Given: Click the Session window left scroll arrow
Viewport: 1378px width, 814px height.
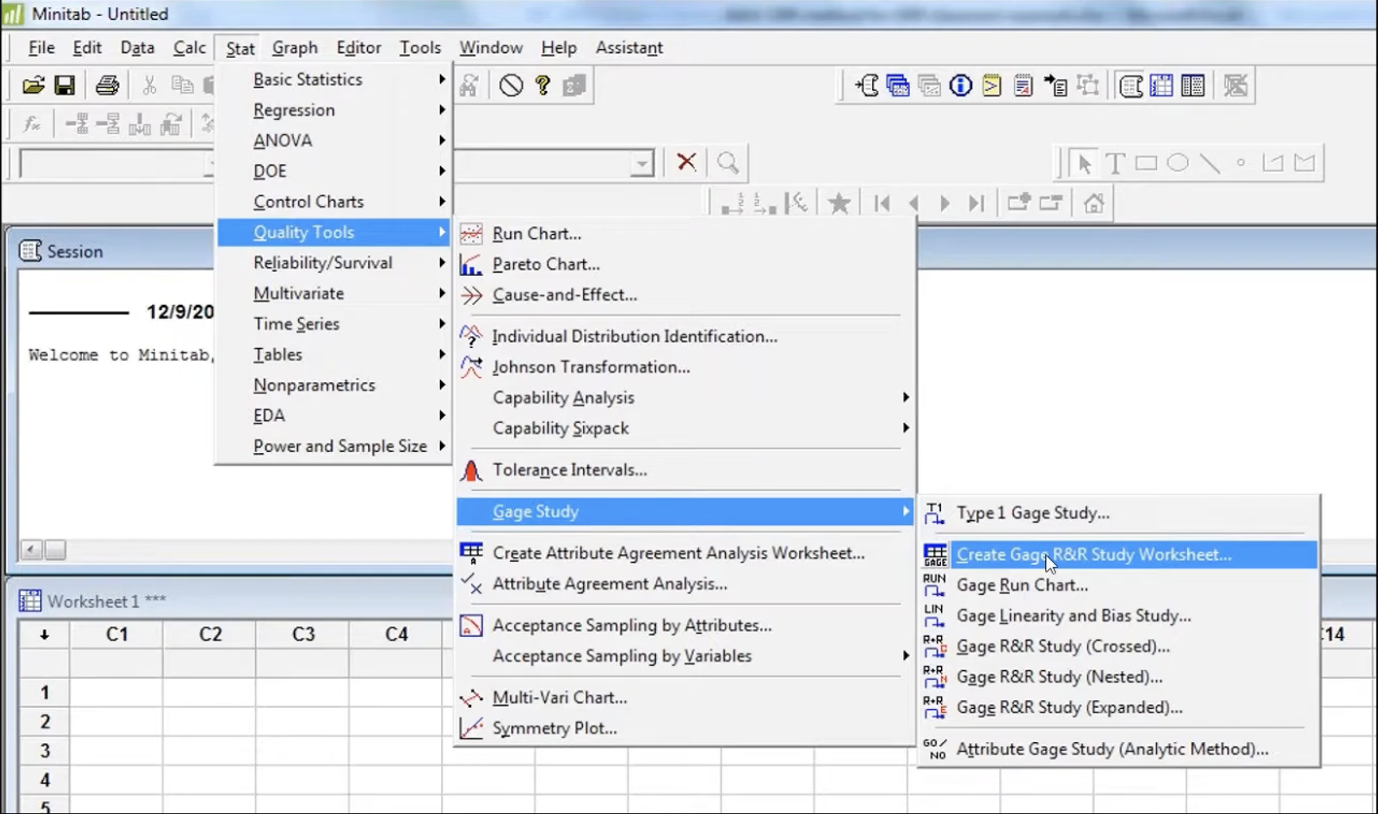Looking at the screenshot, I should (x=31, y=550).
